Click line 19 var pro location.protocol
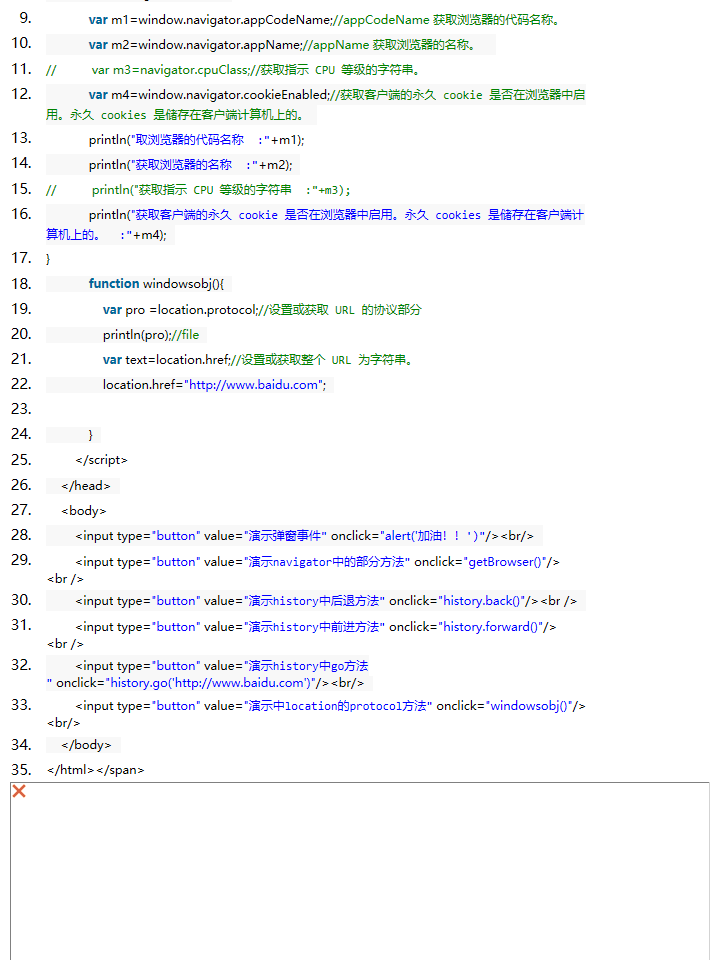The height and width of the screenshot is (960, 712). [x=262, y=310]
